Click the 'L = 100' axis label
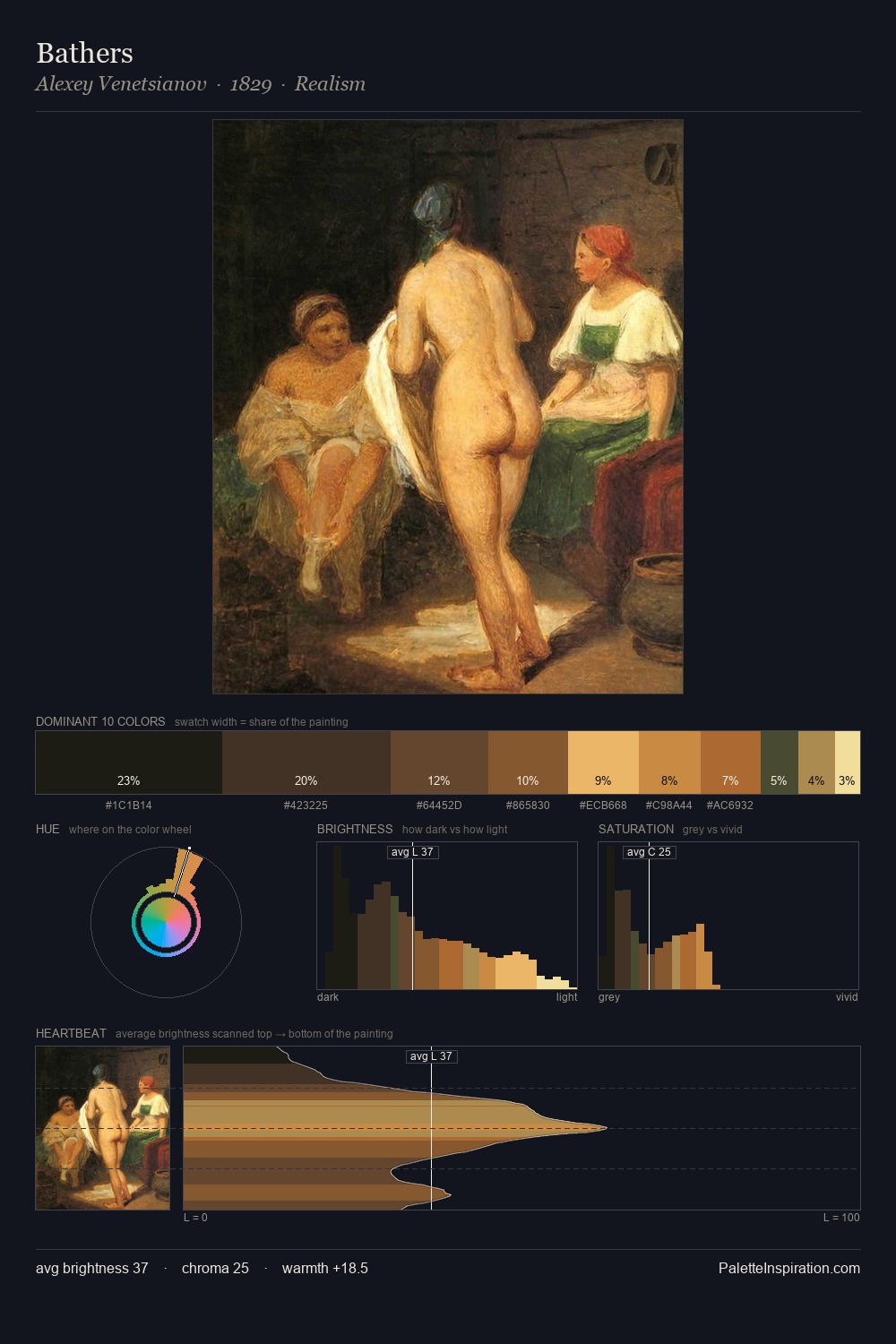 tap(841, 1218)
